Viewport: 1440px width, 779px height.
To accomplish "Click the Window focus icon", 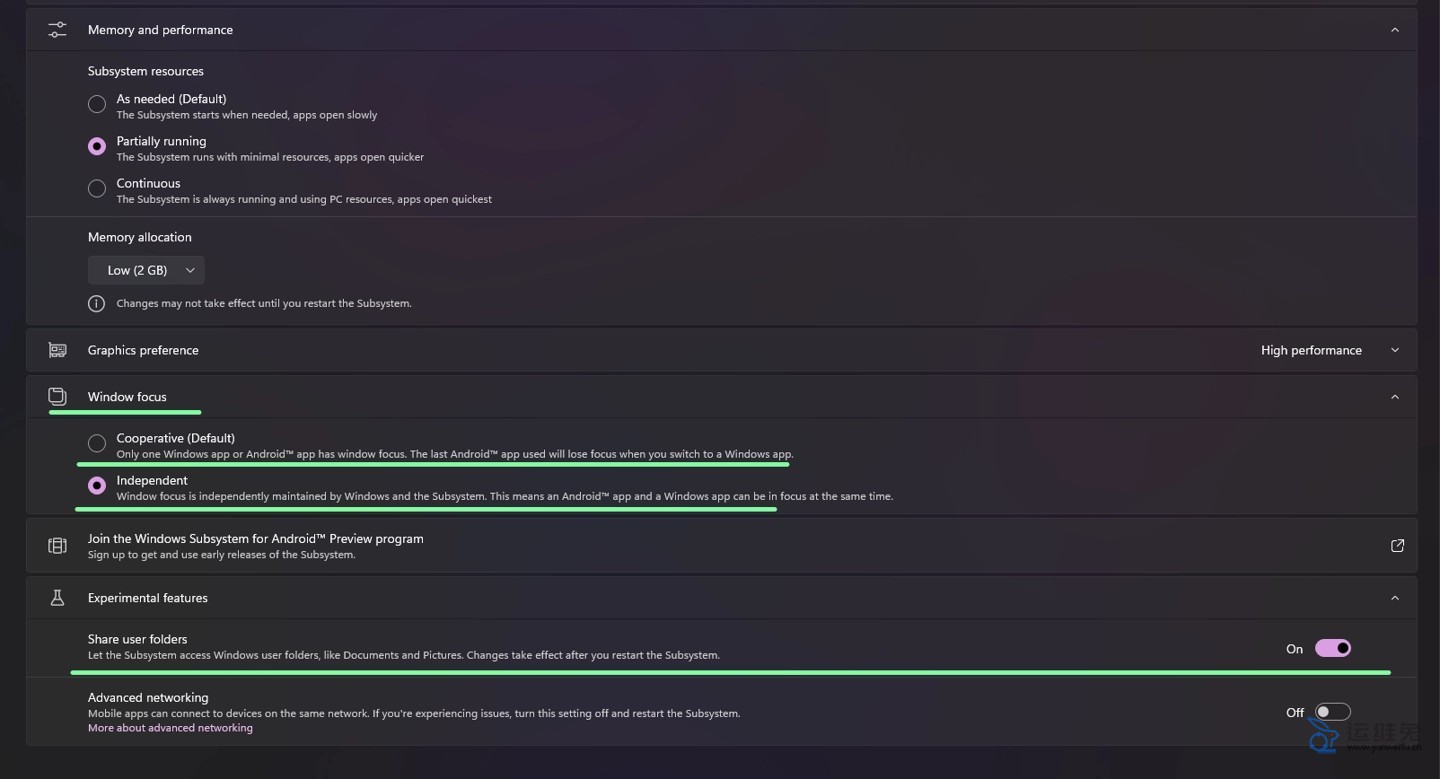I will [57, 397].
